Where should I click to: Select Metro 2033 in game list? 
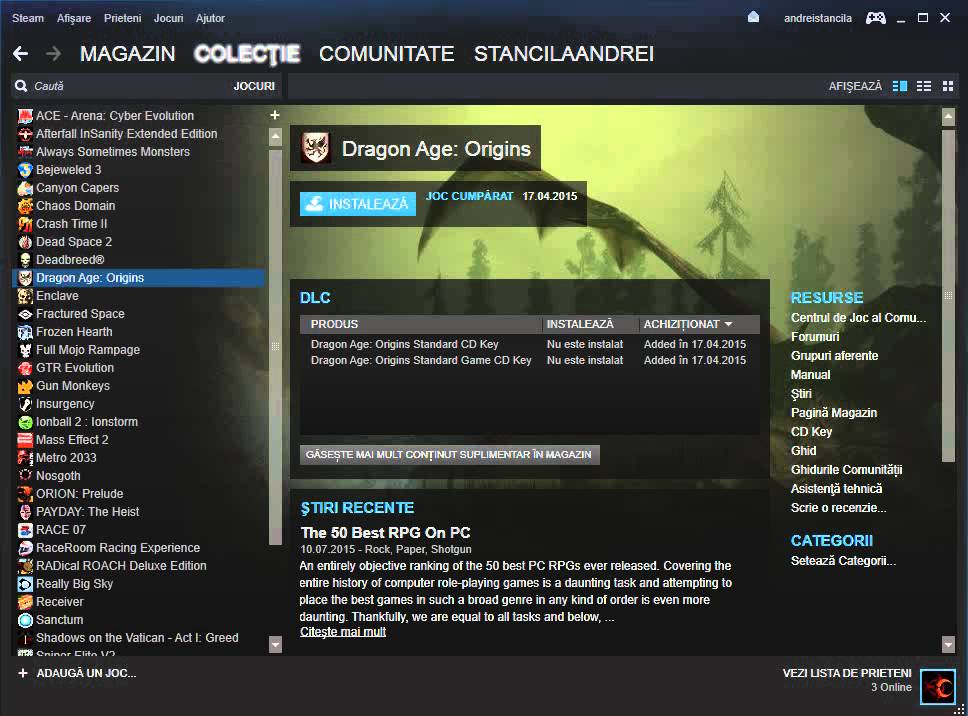[139, 458]
